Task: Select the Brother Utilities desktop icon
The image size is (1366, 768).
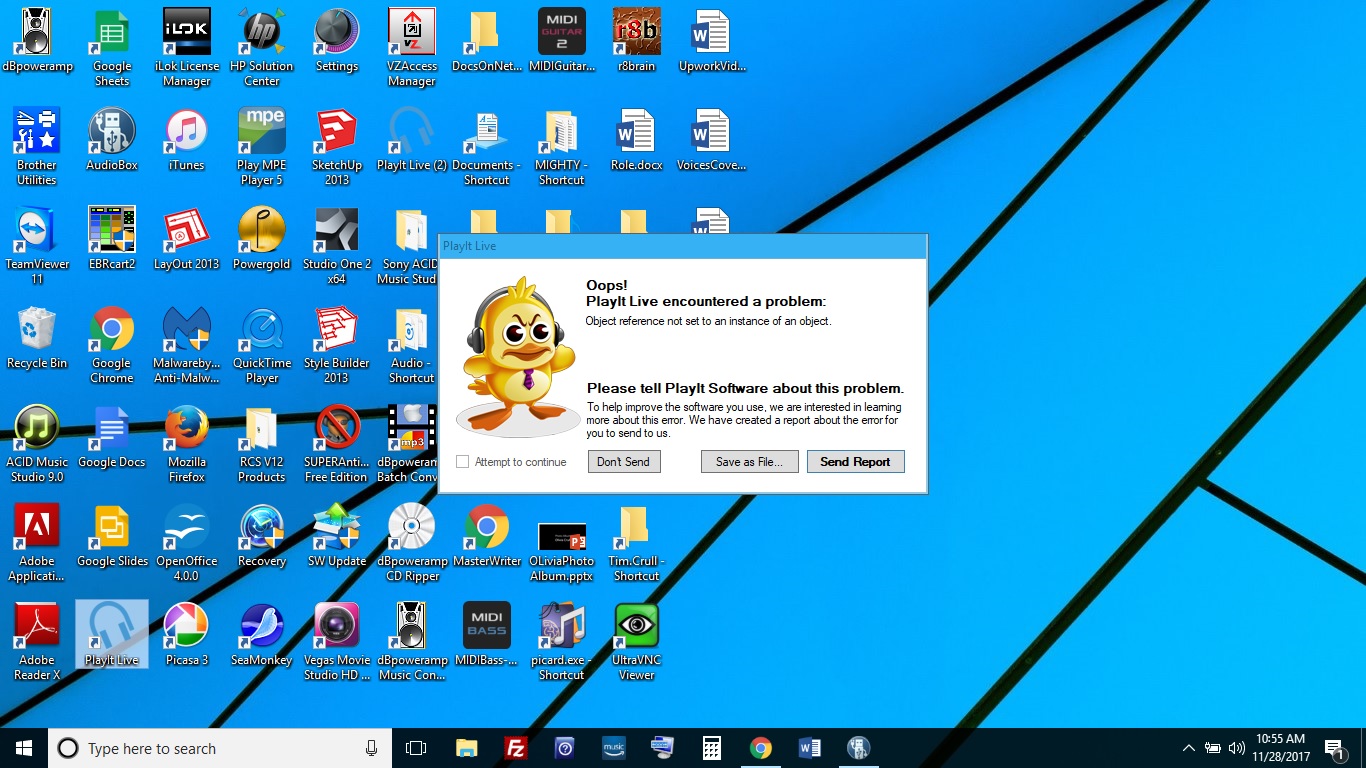Action: point(37,147)
